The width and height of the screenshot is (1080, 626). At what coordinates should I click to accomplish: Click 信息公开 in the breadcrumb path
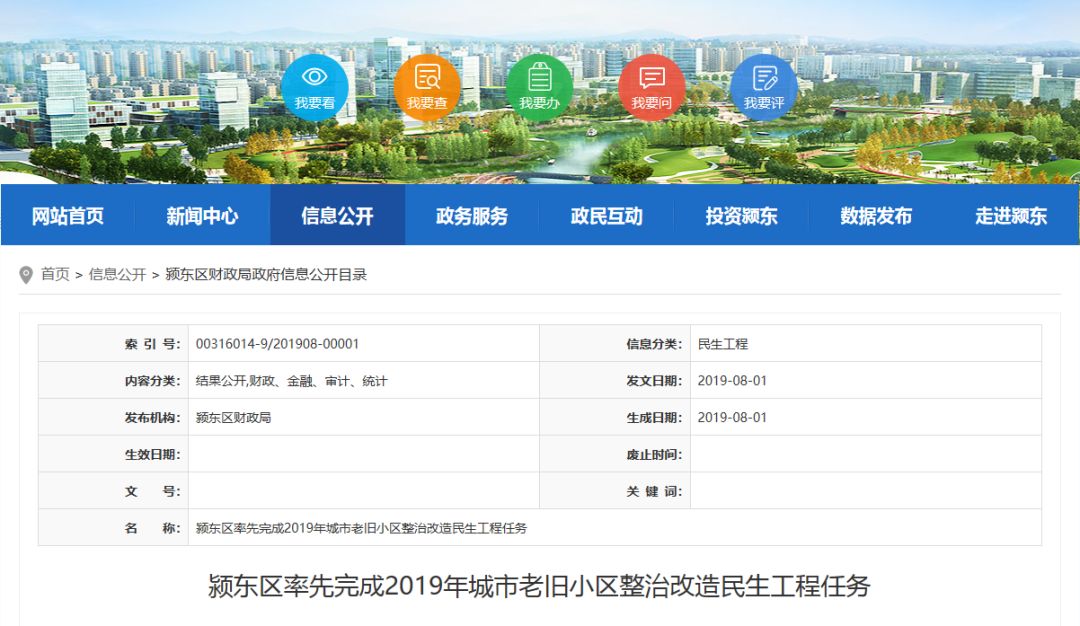coord(117,274)
